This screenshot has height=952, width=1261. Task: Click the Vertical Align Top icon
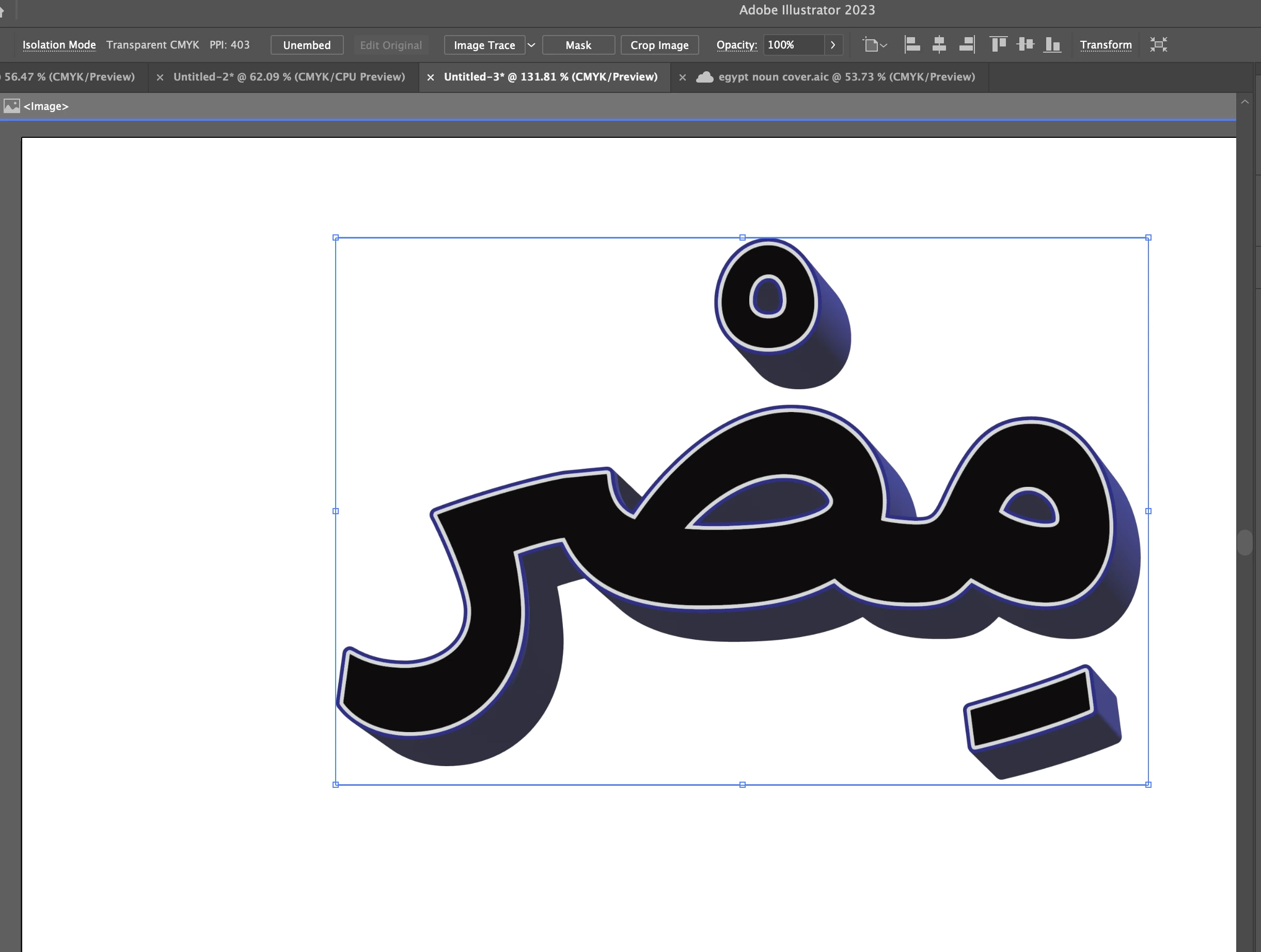click(x=998, y=44)
